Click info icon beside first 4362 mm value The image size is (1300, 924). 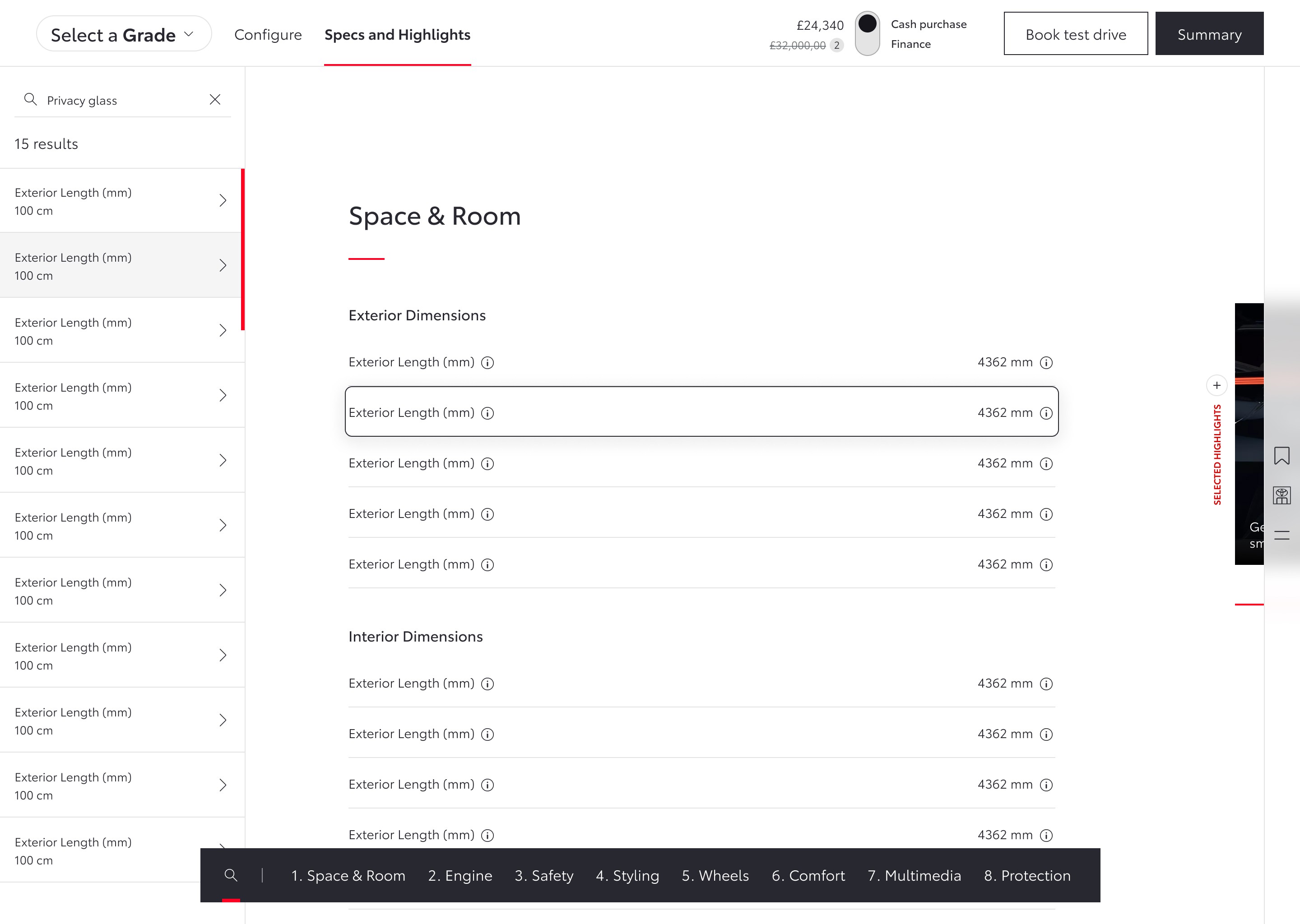[1046, 362]
